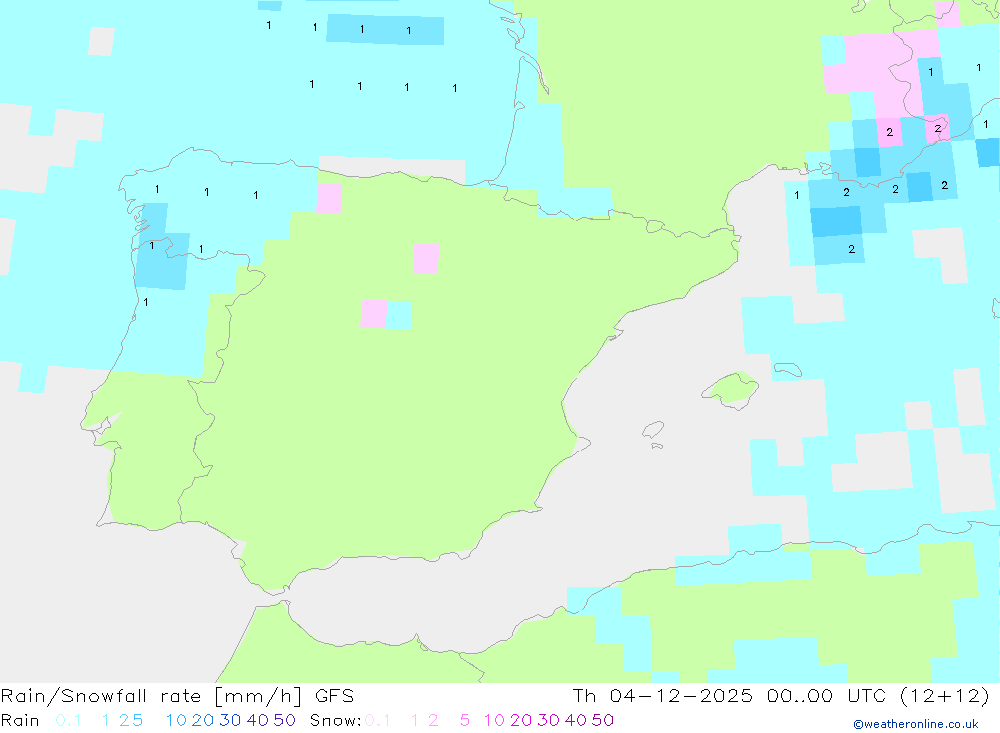
Task: Select the magenta Snow legend value 10
Action: point(494,720)
